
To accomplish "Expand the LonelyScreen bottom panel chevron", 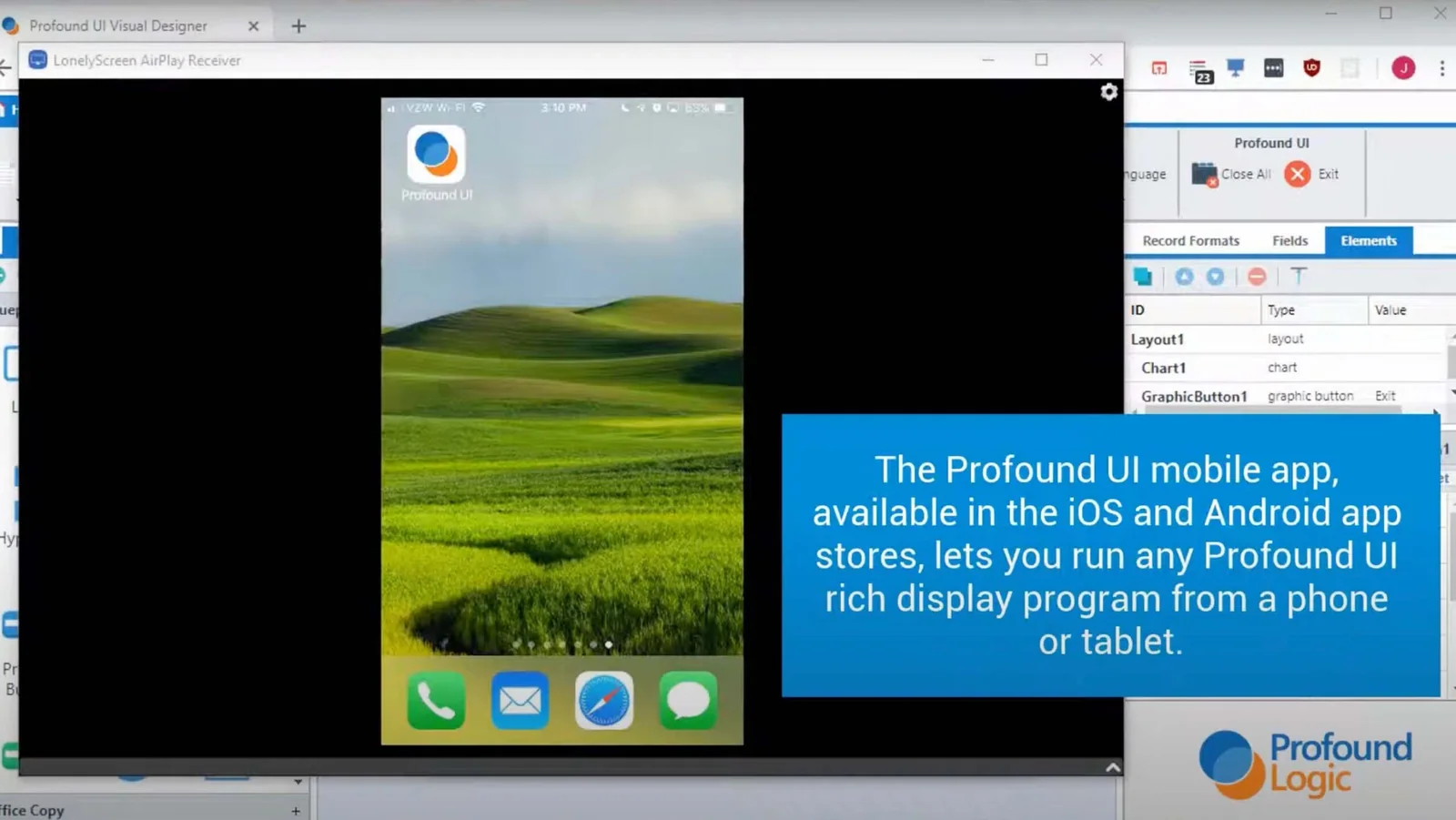I will (x=1112, y=767).
